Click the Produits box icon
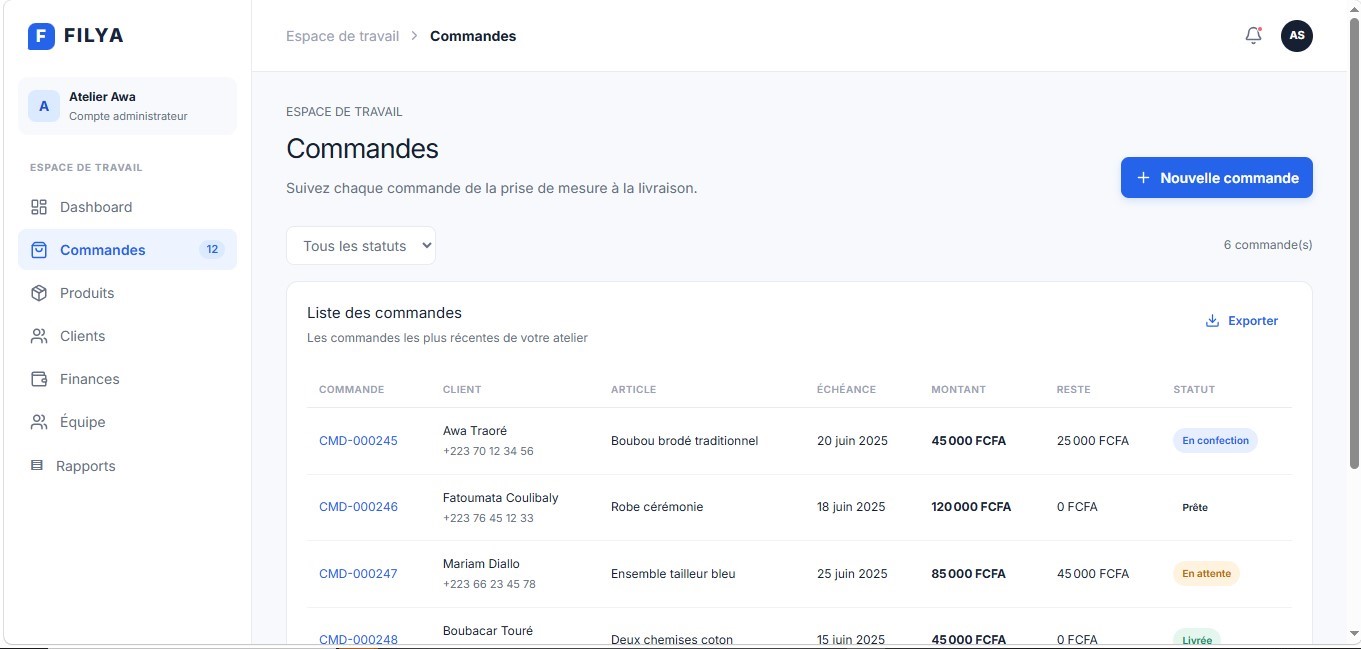 pyautogui.click(x=39, y=293)
